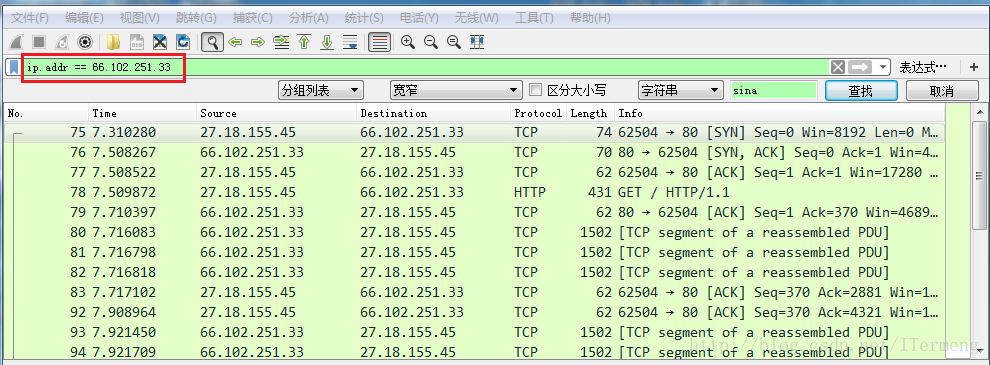
Task: Zoom in on packet text
Action: pyautogui.click(x=408, y=42)
